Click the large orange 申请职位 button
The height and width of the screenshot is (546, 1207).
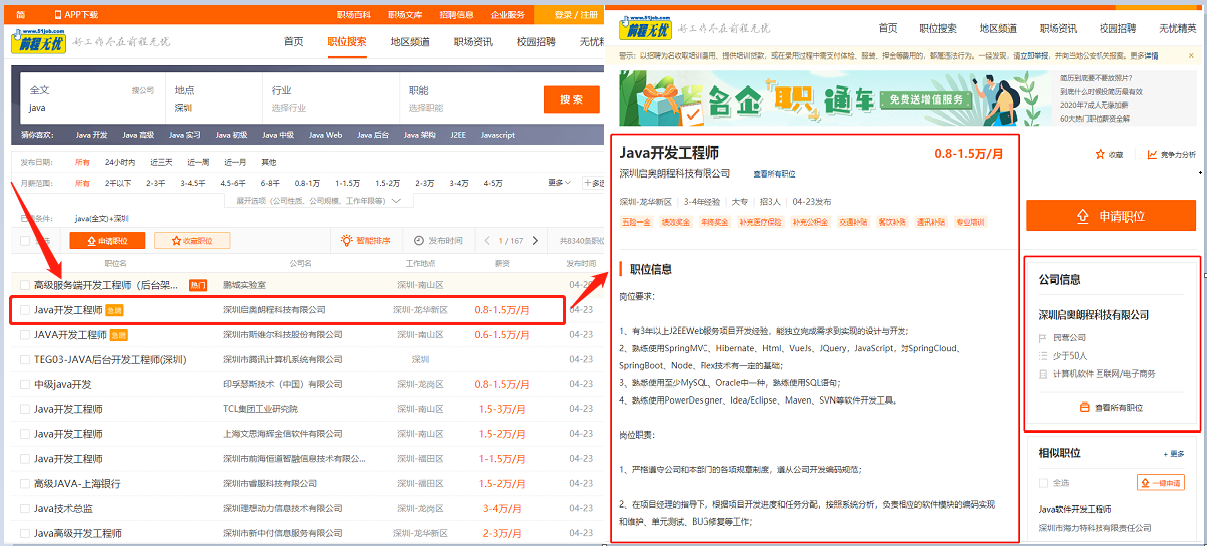point(1111,216)
